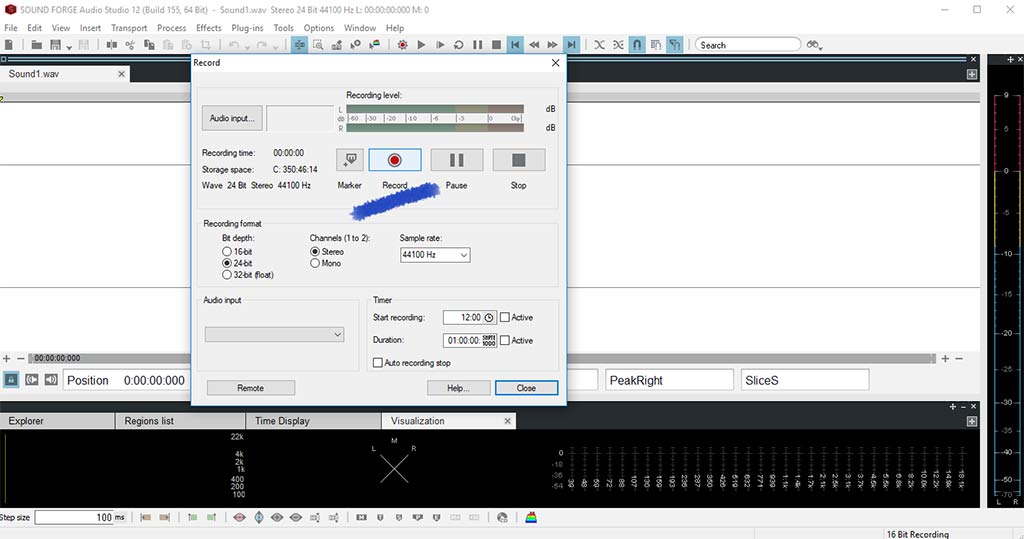The width and height of the screenshot is (1024, 539).
Task: Open the Tools menu
Action: click(x=283, y=28)
